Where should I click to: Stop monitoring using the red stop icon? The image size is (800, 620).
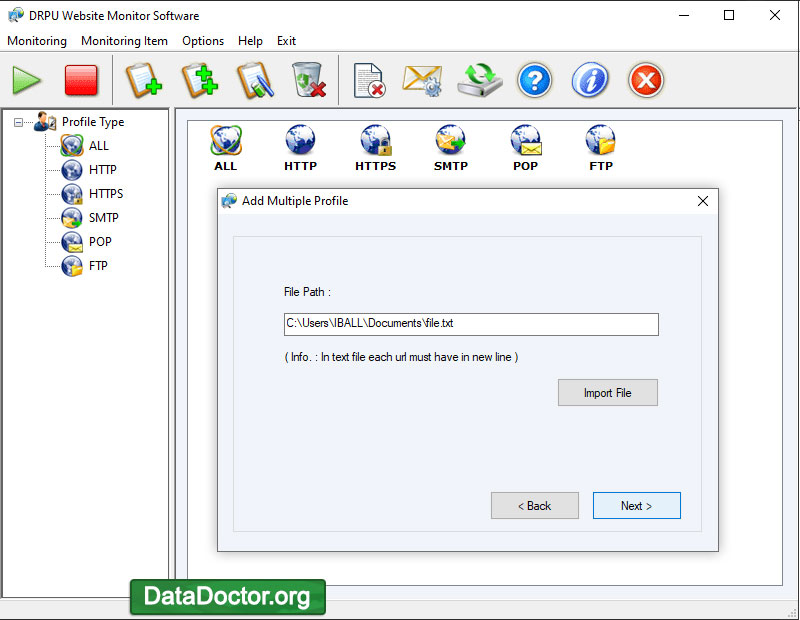click(x=81, y=82)
